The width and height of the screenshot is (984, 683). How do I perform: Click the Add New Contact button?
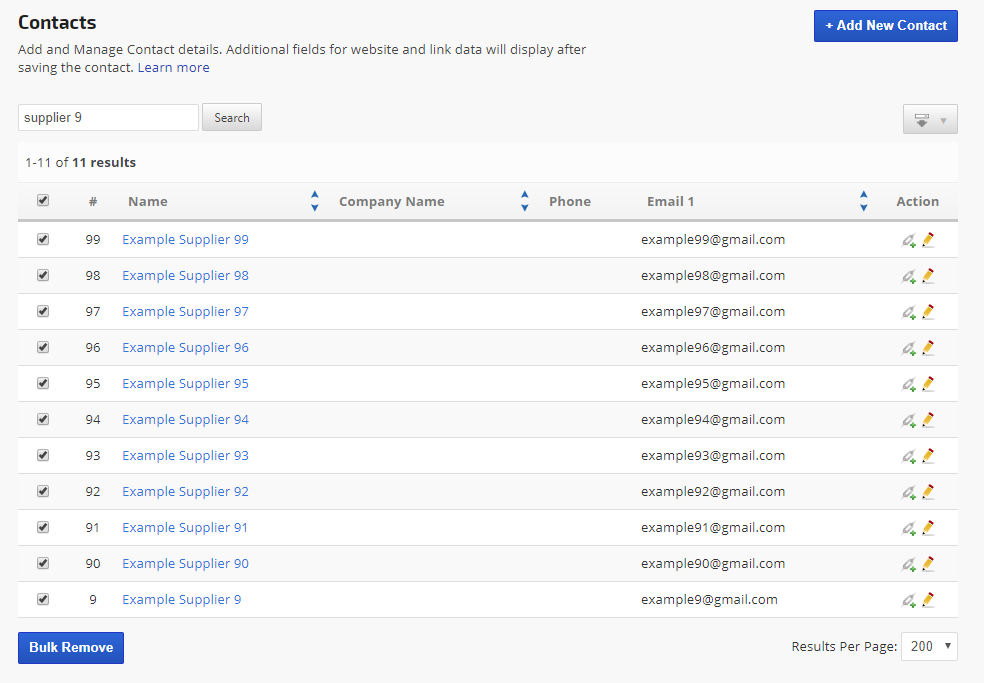coord(885,26)
